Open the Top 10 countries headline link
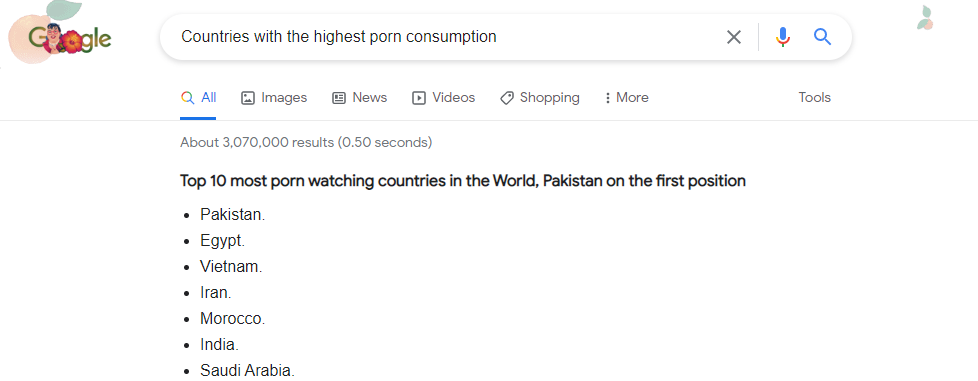Image resolution: width=978 pixels, height=381 pixels. 463,181
